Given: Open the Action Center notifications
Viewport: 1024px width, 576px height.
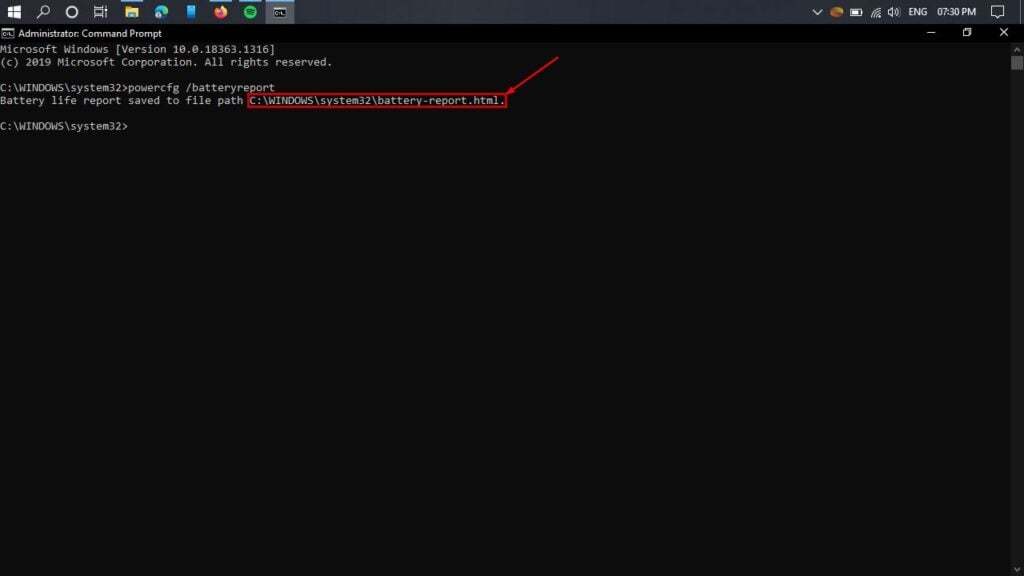Looking at the screenshot, I should point(997,12).
